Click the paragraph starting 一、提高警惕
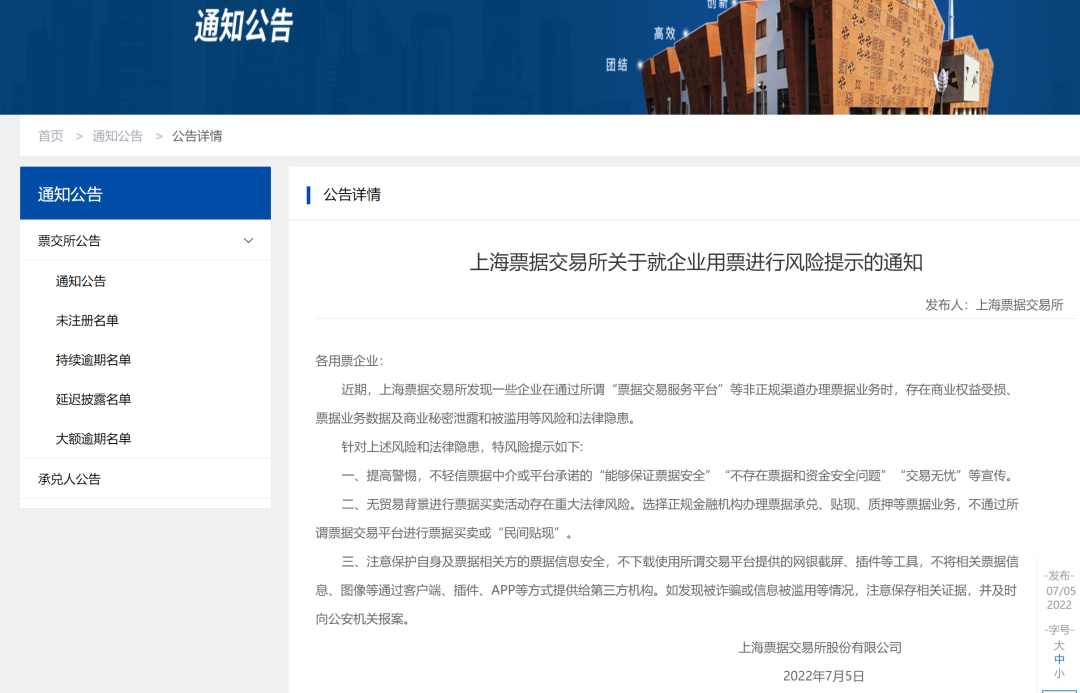The width and height of the screenshot is (1080, 693). (677, 475)
